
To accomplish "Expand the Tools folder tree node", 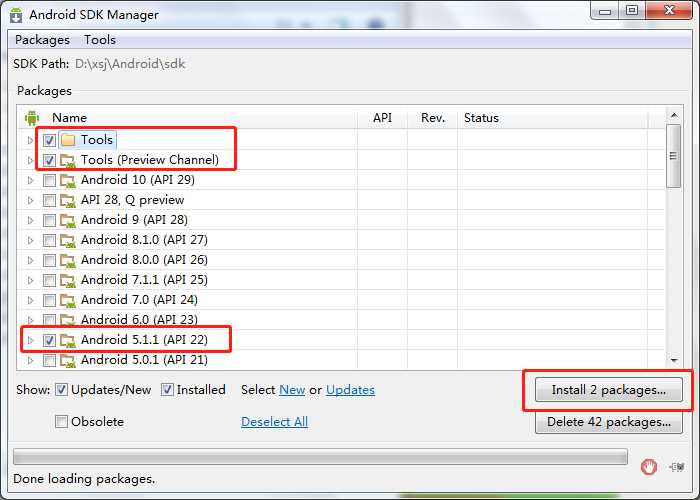I will [x=30, y=140].
